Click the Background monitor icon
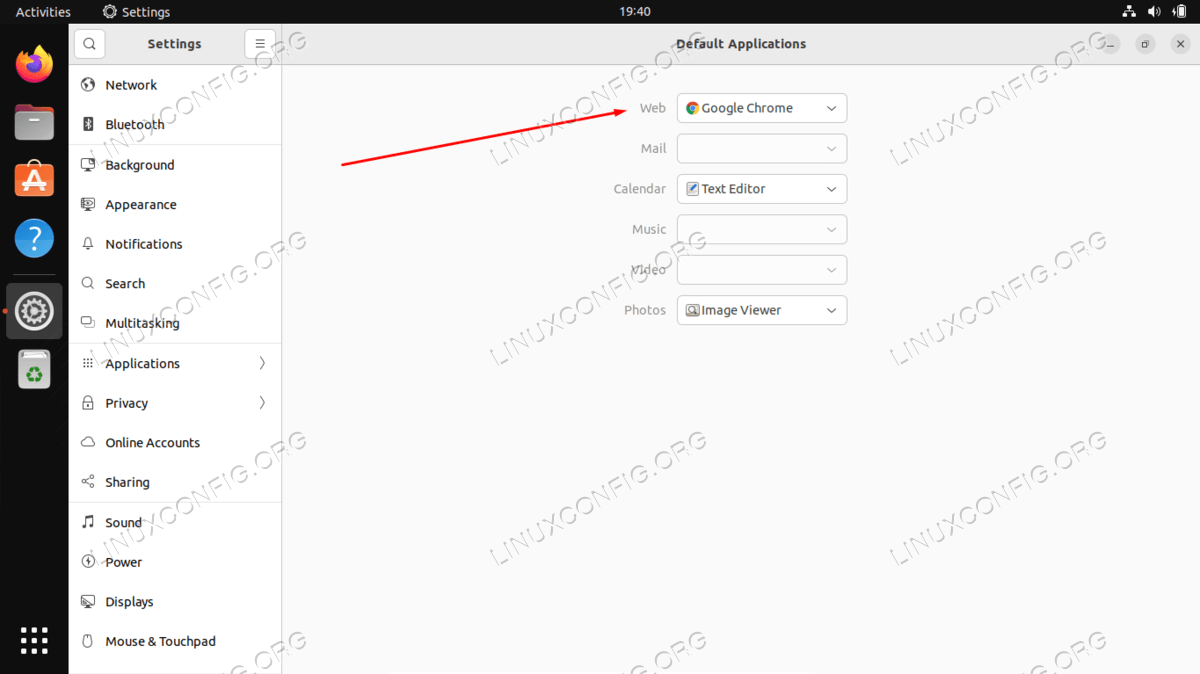 88,165
